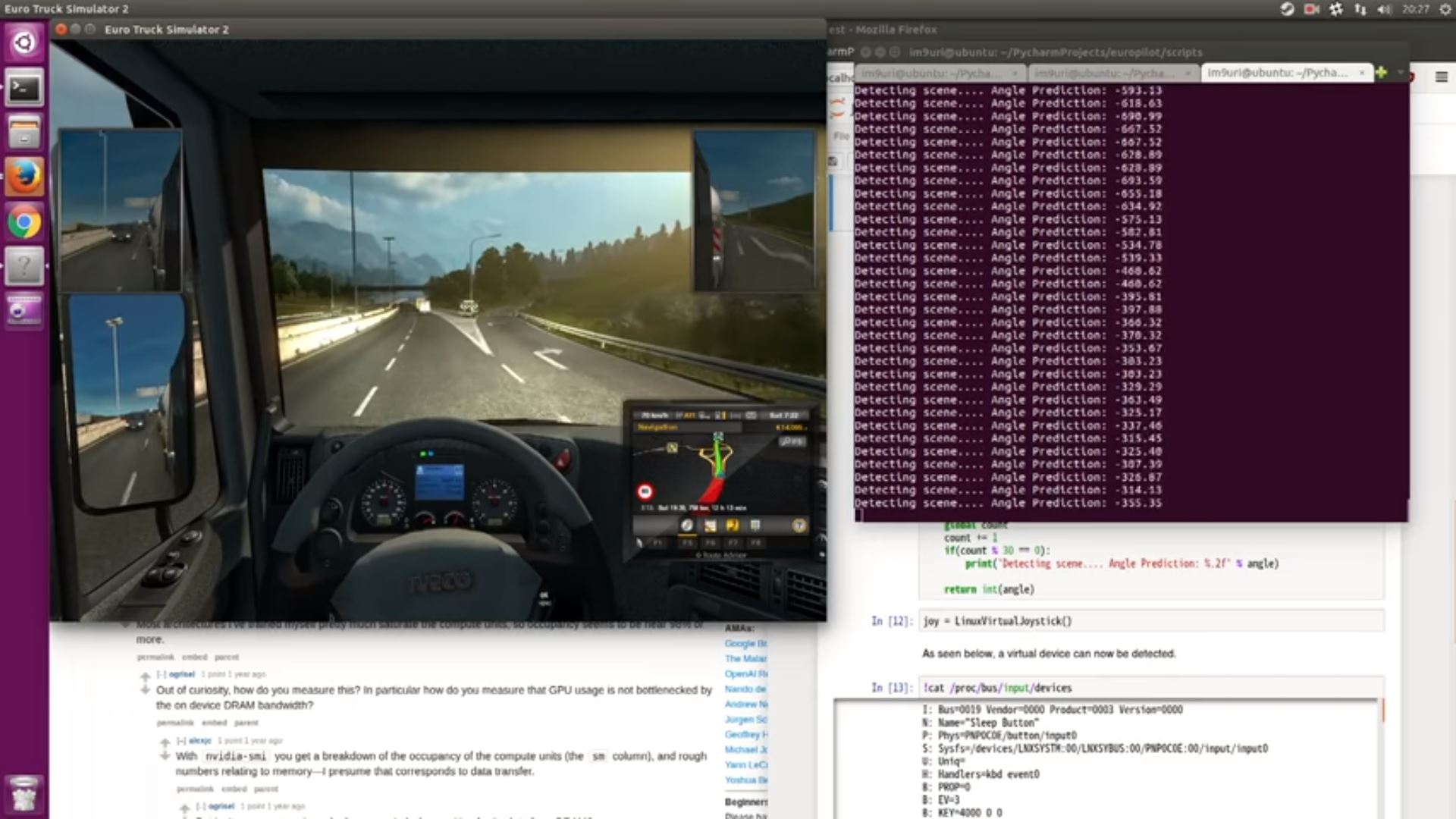
Task: Add a new terminal tab with green plus
Action: [x=1381, y=73]
